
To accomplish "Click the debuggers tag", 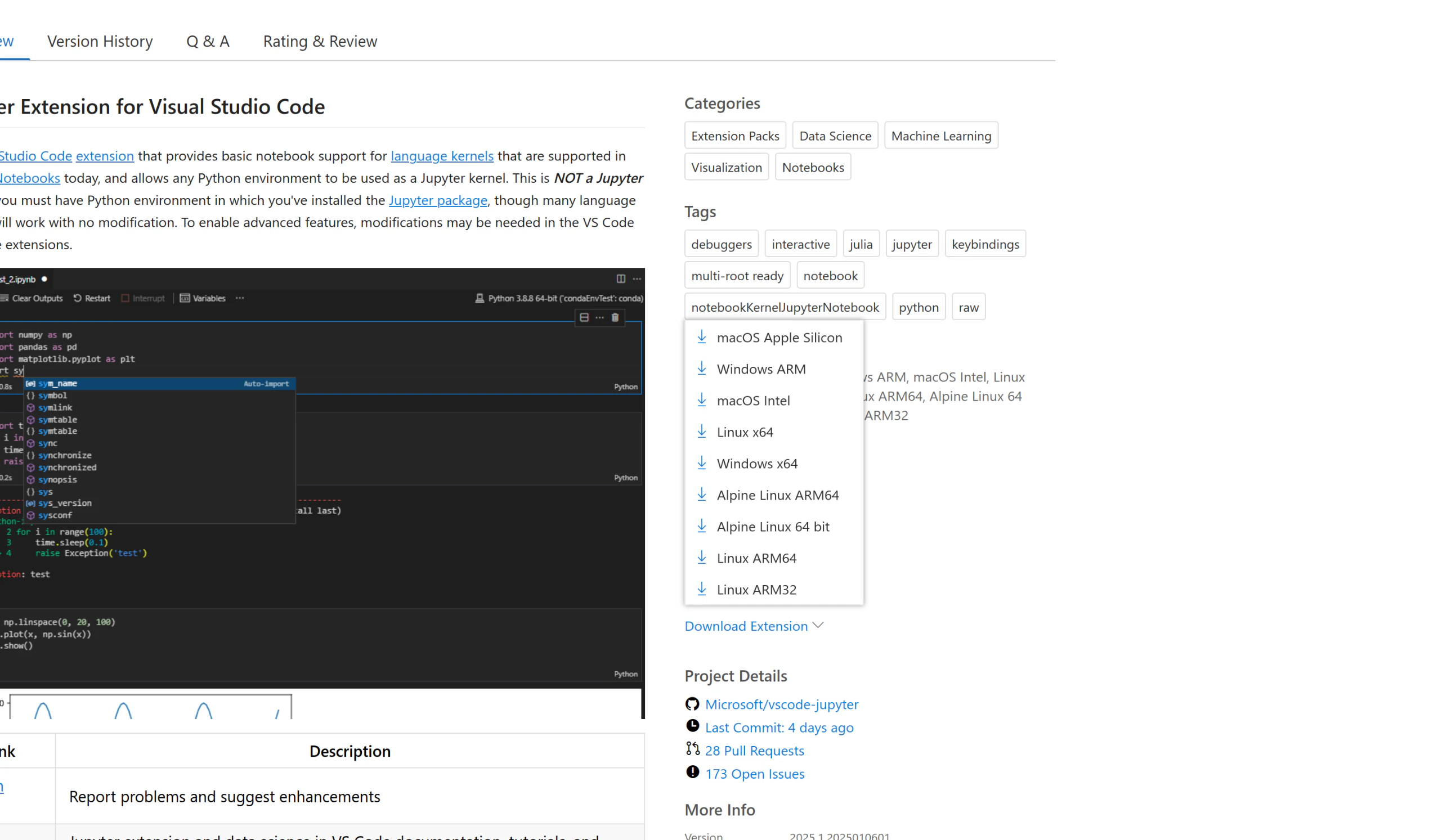I will pyautogui.click(x=721, y=244).
